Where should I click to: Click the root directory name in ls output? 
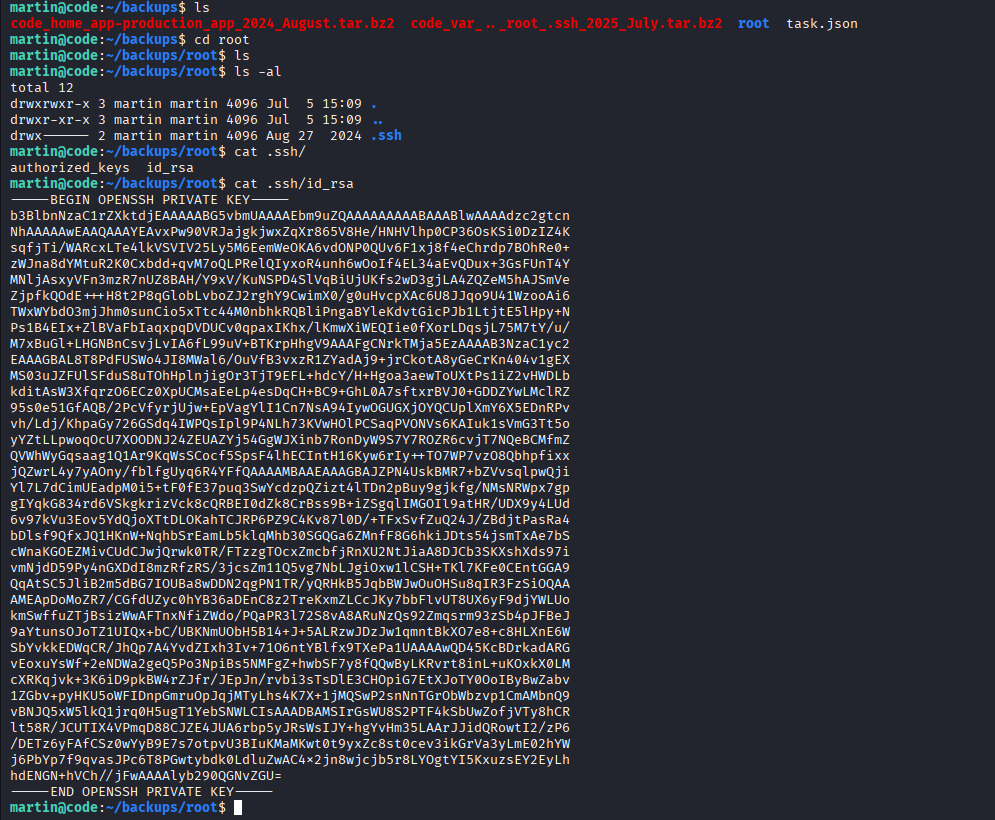pos(753,24)
